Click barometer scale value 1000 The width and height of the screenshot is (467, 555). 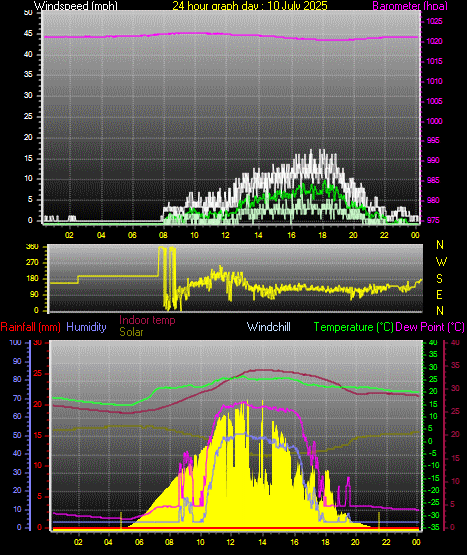point(434,121)
